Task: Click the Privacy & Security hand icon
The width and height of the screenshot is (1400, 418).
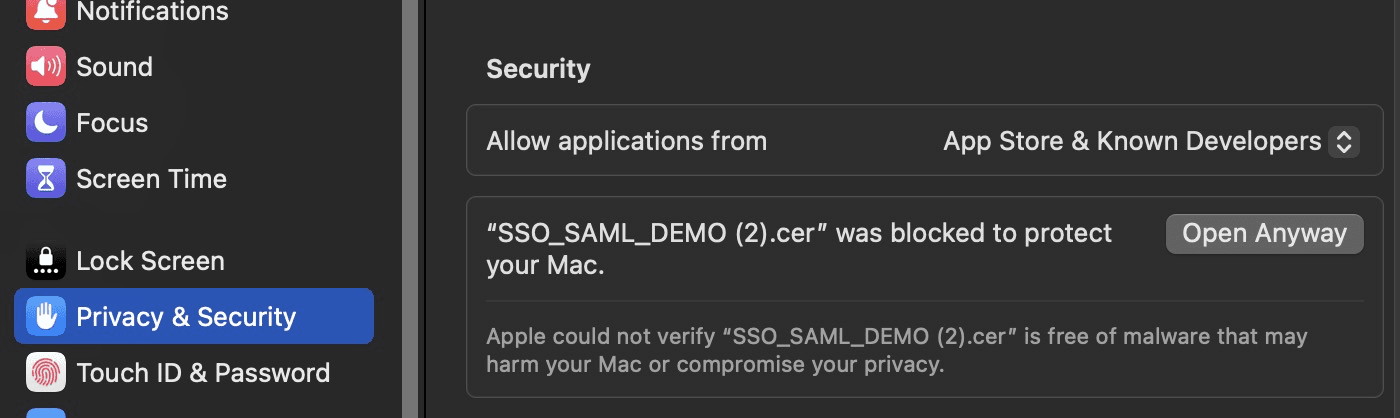Action: pos(45,317)
